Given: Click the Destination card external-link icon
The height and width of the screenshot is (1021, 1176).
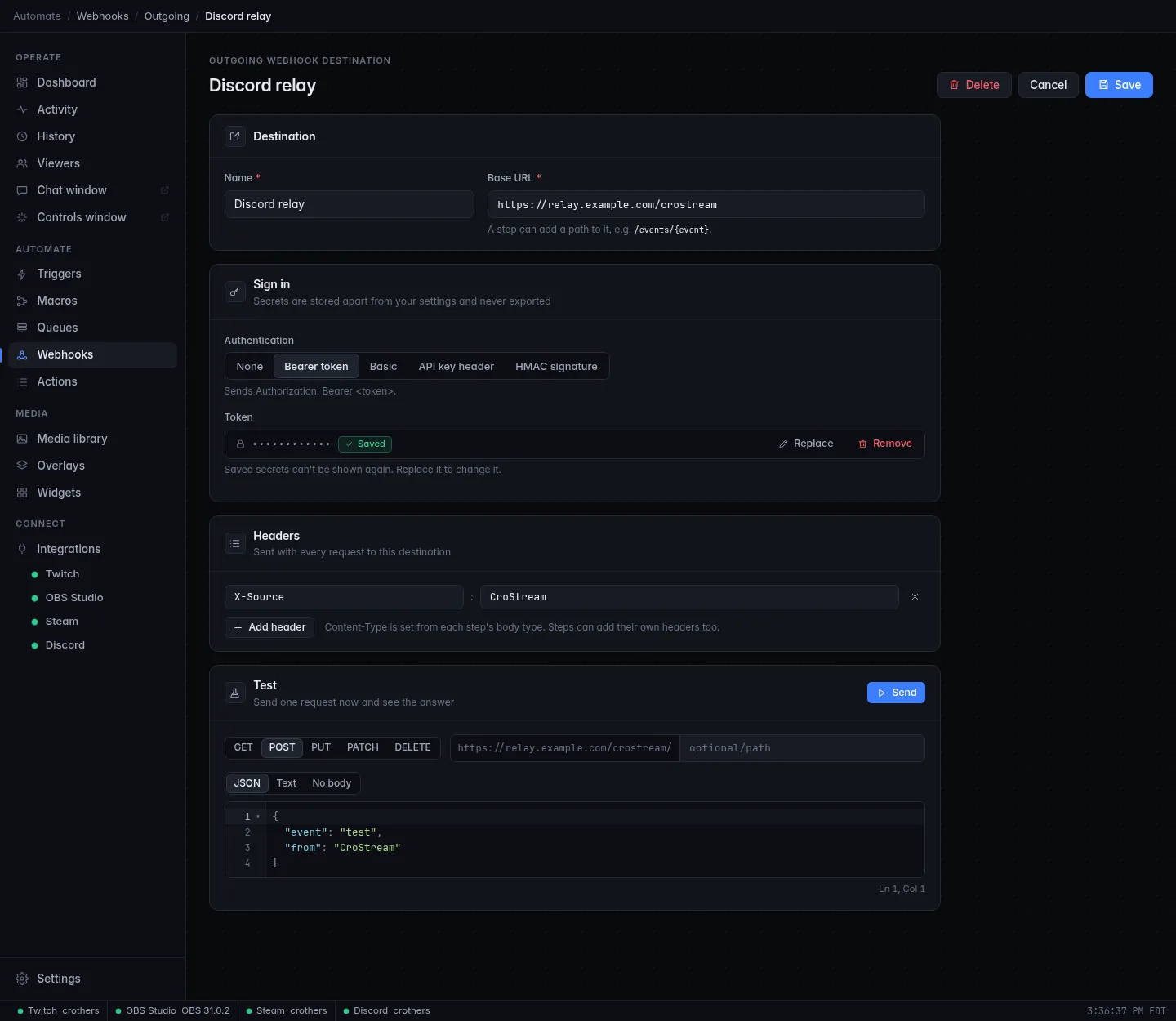Looking at the screenshot, I should (235, 136).
